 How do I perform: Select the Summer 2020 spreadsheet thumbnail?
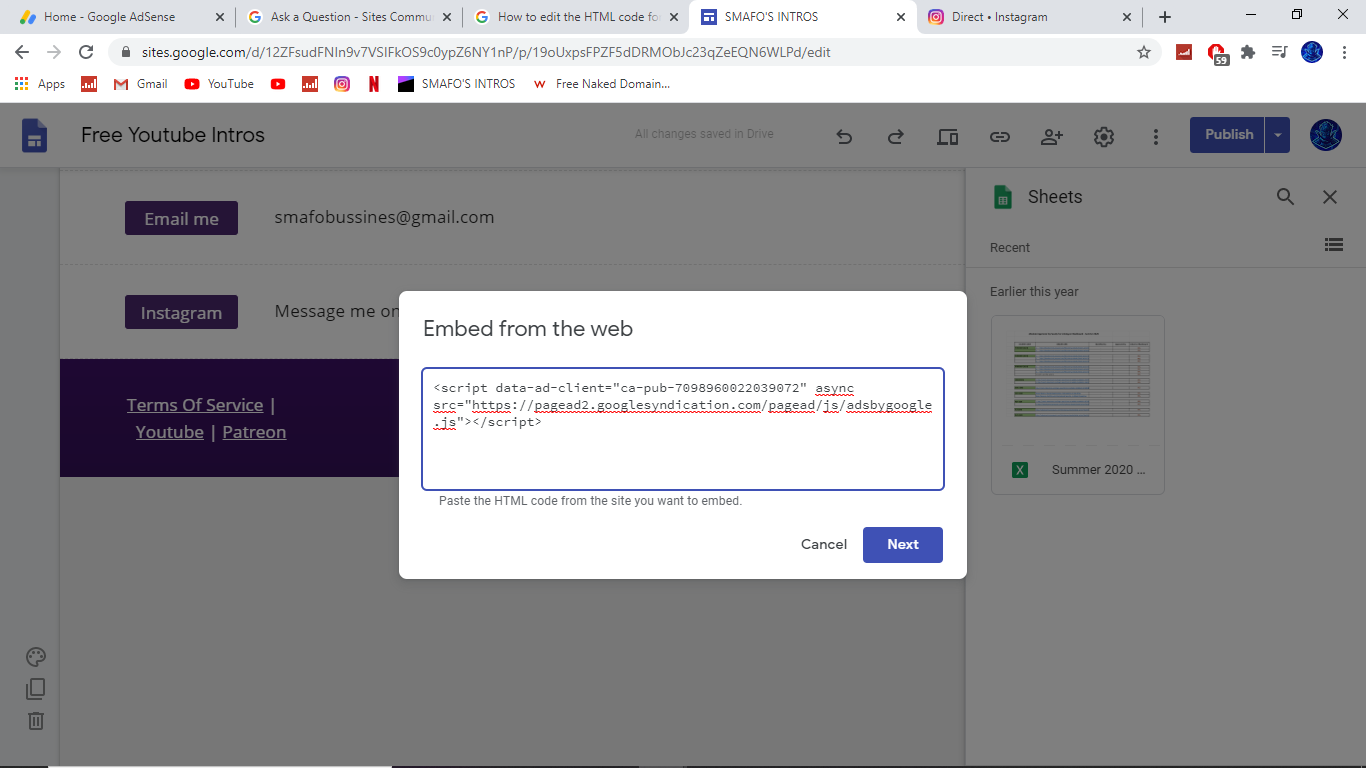point(1078,405)
